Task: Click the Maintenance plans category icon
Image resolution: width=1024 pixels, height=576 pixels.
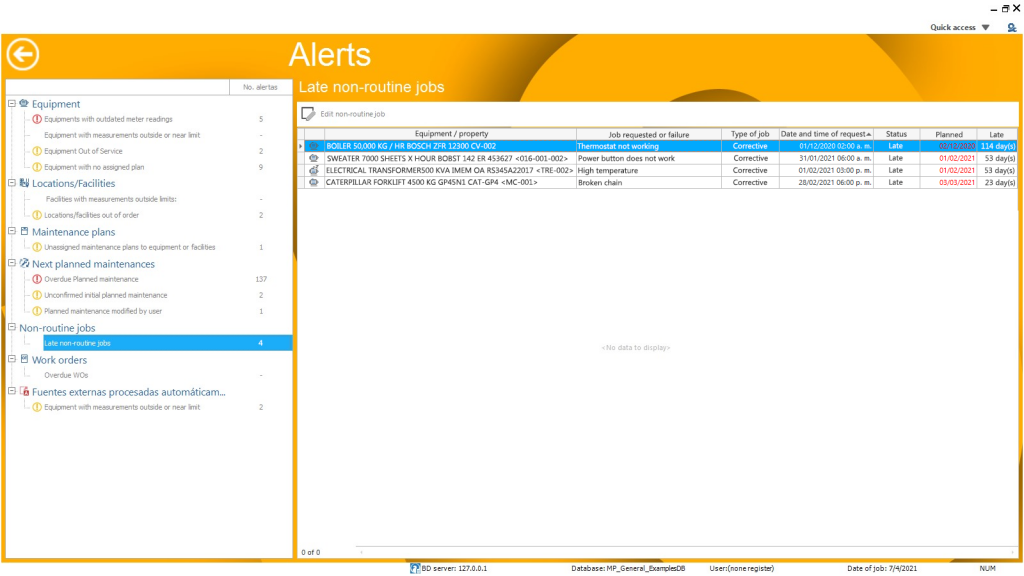Action: [x=24, y=231]
